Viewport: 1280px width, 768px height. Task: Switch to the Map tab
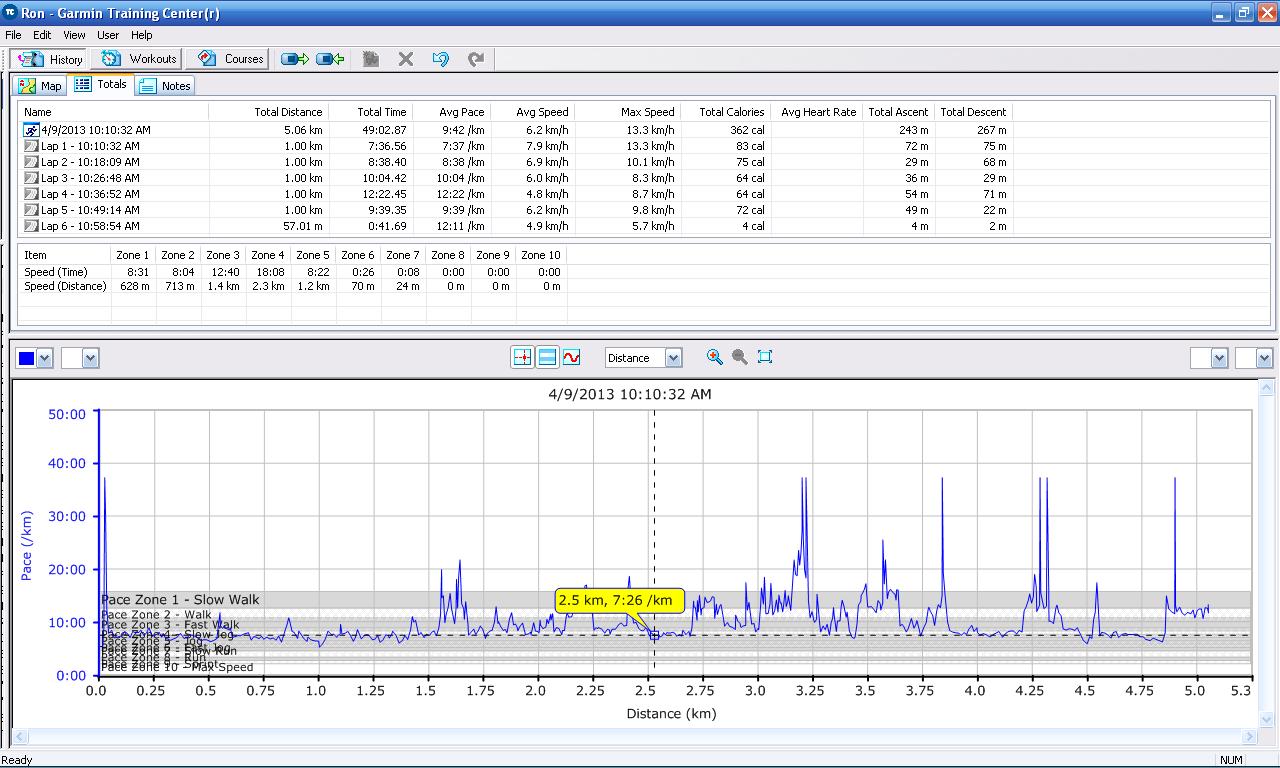40,86
